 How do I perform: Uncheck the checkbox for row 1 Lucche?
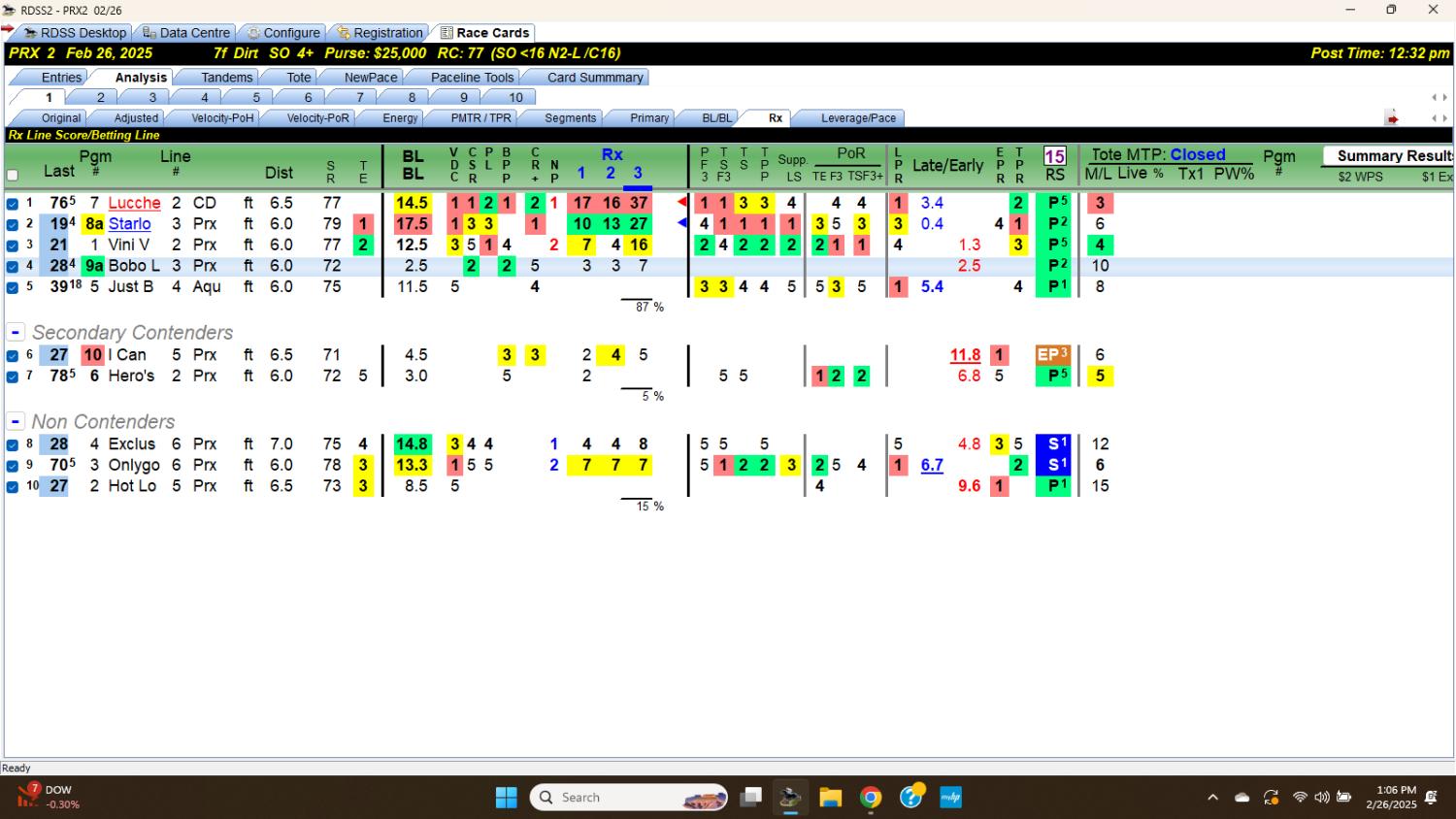point(13,204)
